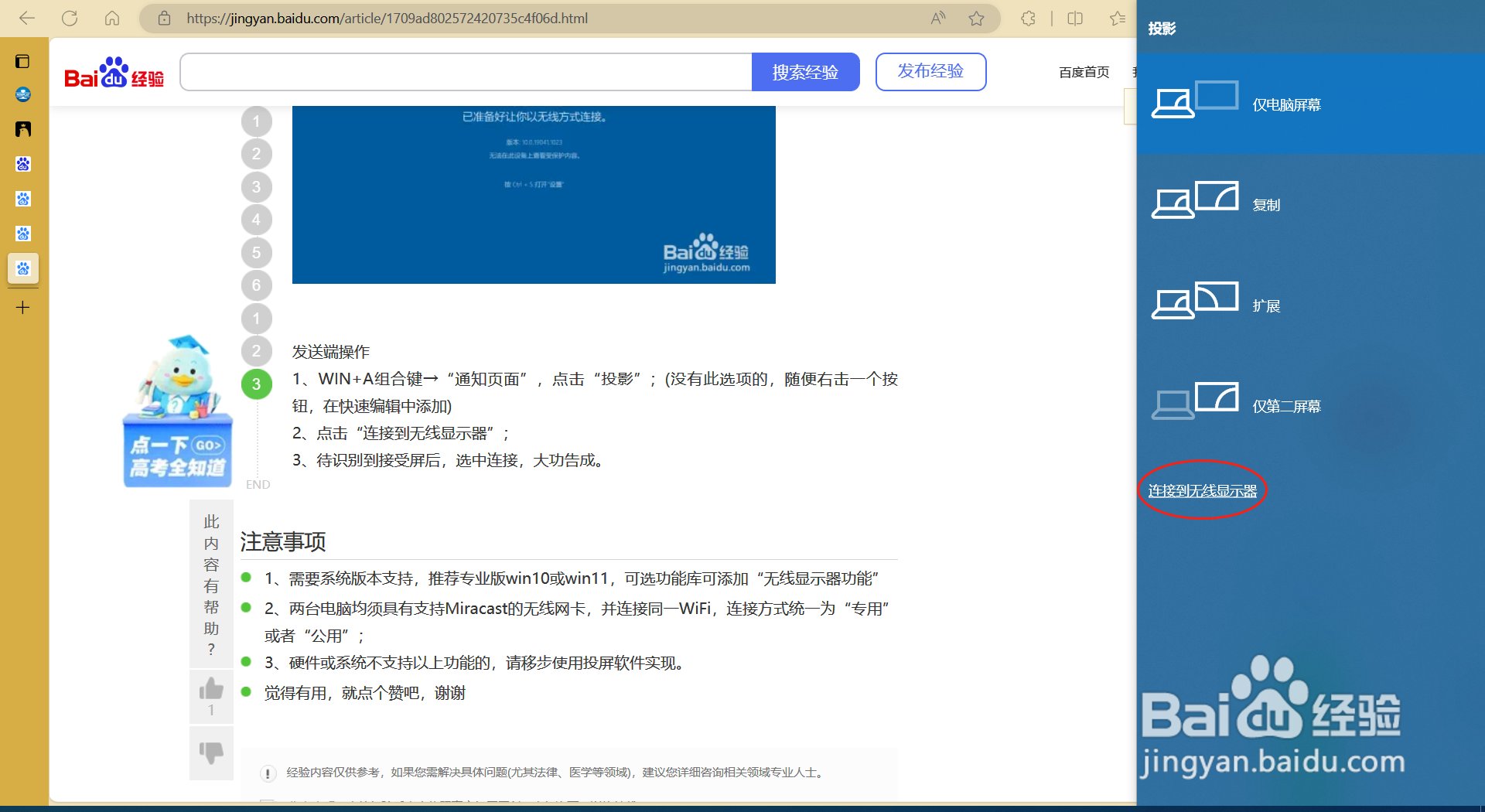Image resolution: width=1485 pixels, height=812 pixels.
Task: Click the 发送端操作 text line
Action: point(331,352)
